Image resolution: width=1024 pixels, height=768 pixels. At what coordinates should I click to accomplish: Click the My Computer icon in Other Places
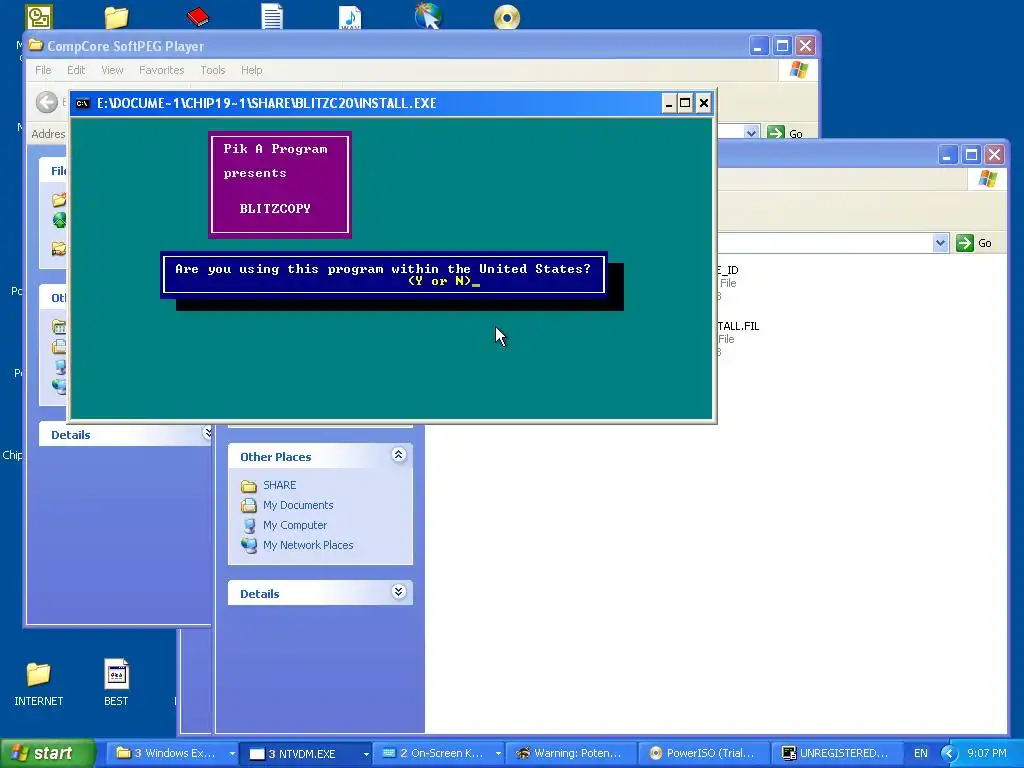(x=249, y=525)
